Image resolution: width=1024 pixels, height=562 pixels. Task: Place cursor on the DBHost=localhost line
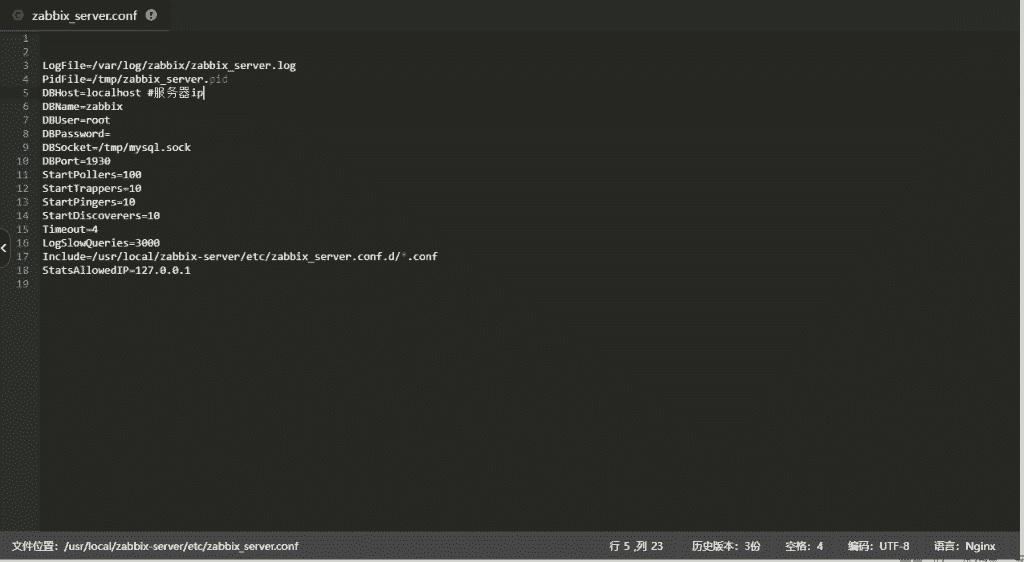(x=123, y=93)
